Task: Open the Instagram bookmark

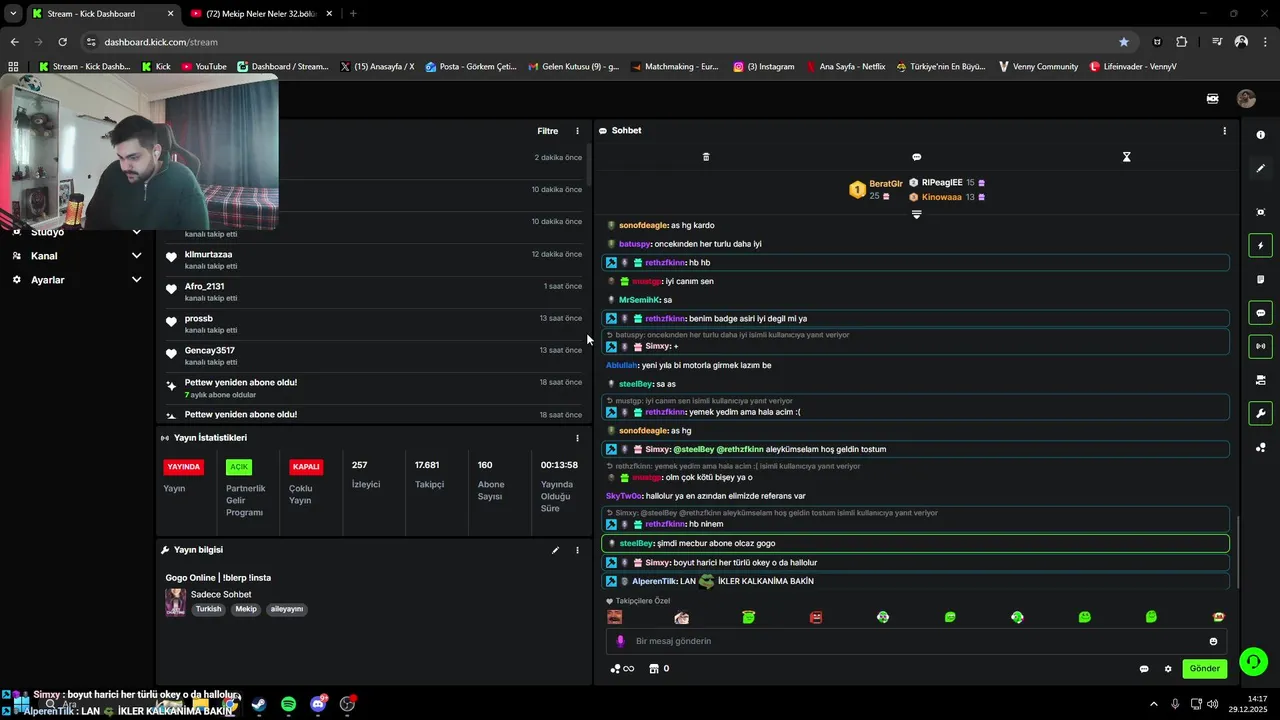Action: coord(764,67)
